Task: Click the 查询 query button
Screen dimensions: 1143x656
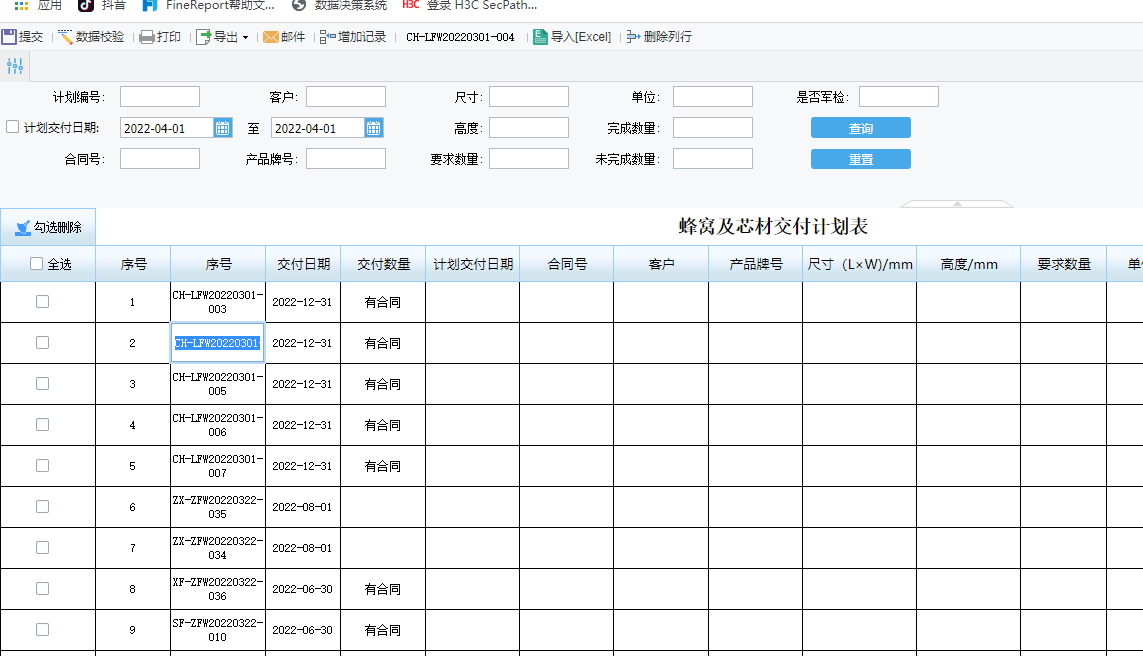Action: 860,128
